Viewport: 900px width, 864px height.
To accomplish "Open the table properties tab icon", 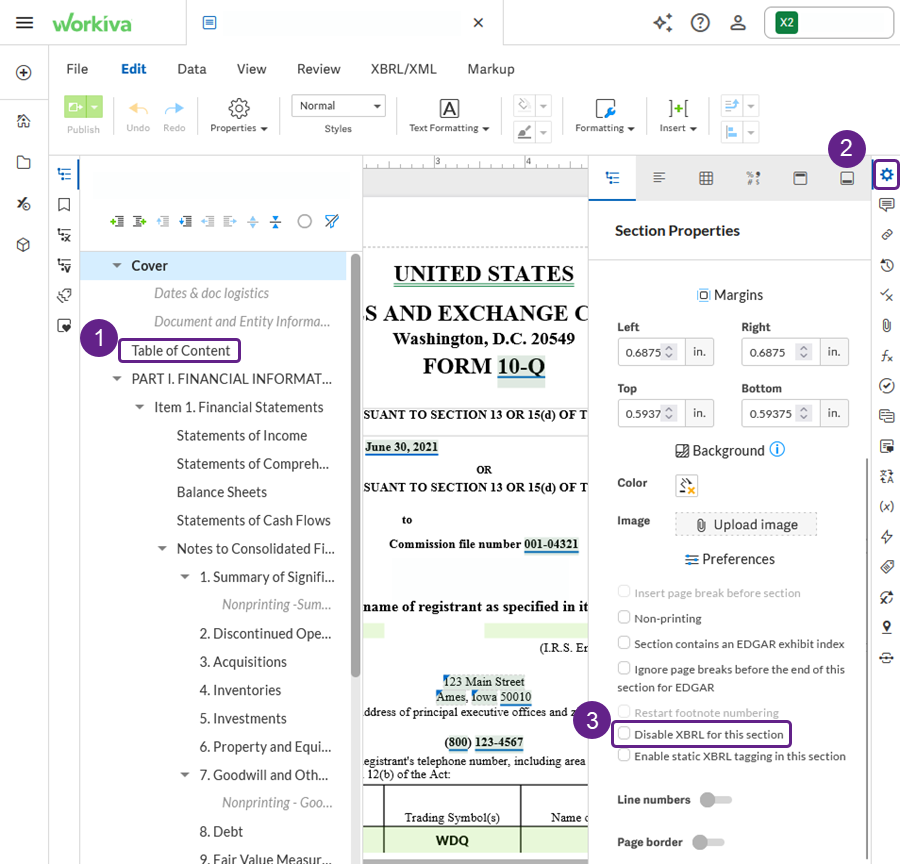I will pyautogui.click(x=706, y=178).
